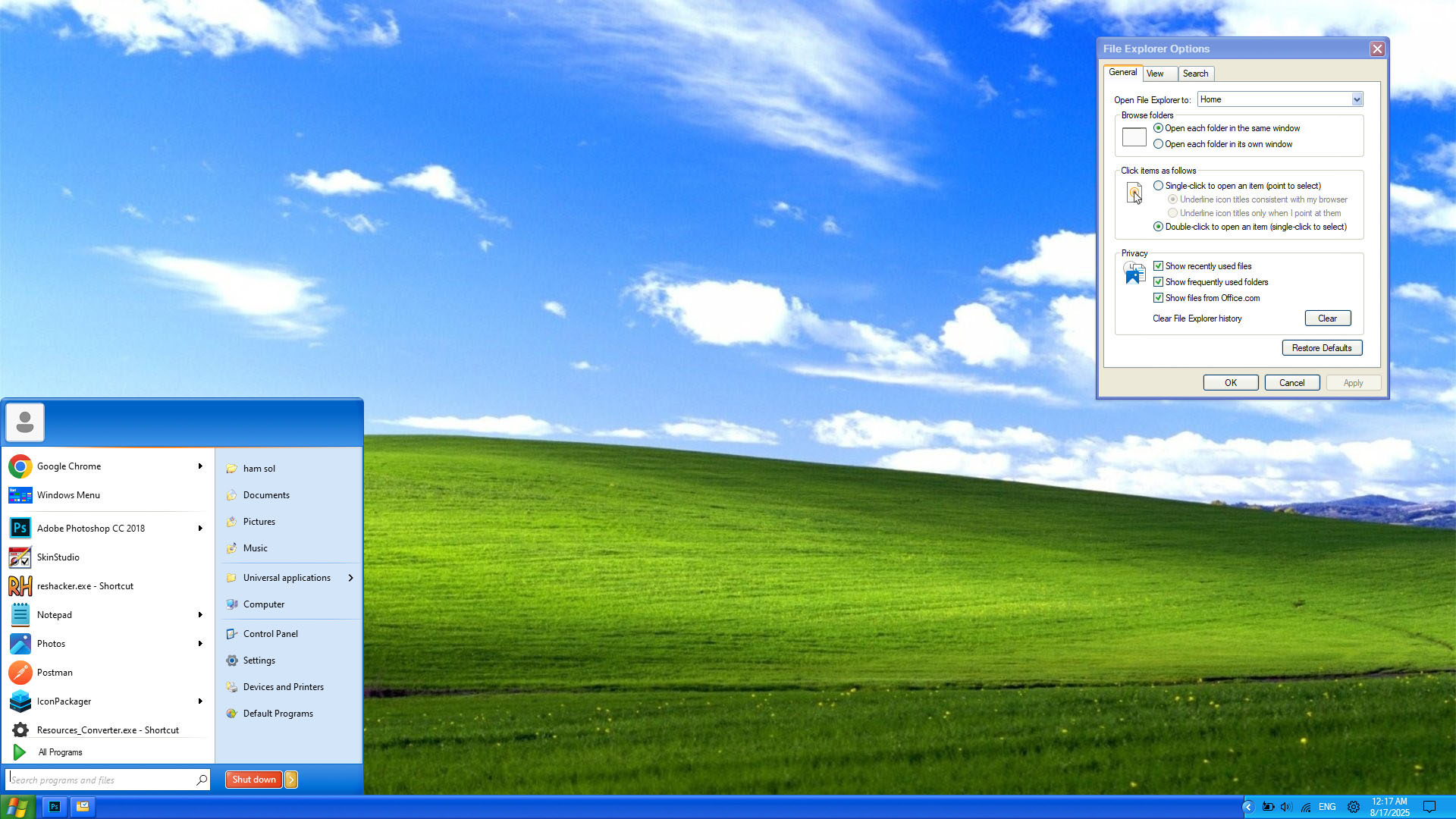Launch the Adobe Photoshop CC 2018 icon
Screen dimensions: 1456x819
click(20, 529)
